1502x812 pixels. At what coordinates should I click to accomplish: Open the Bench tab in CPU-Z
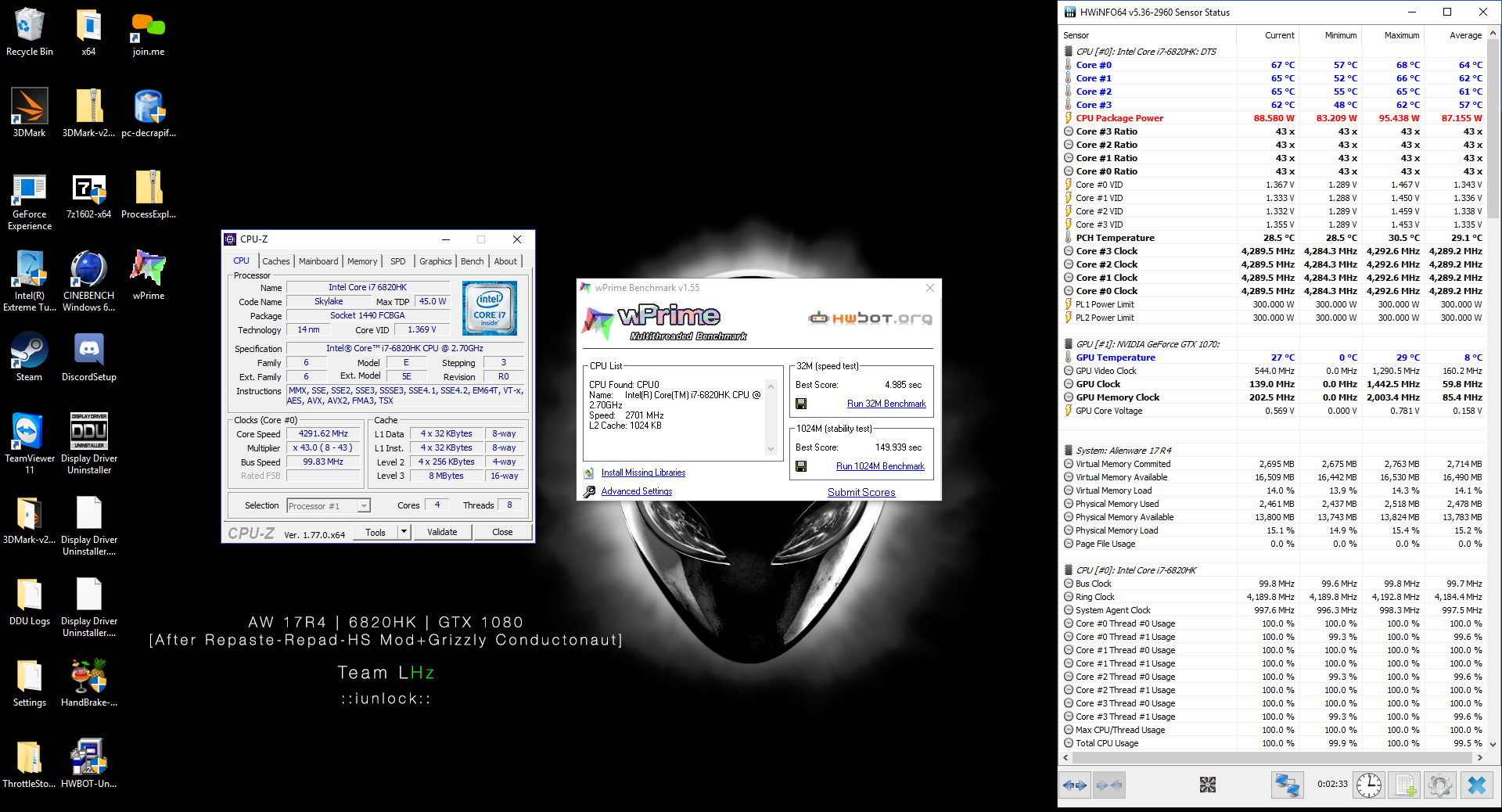point(472,261)
